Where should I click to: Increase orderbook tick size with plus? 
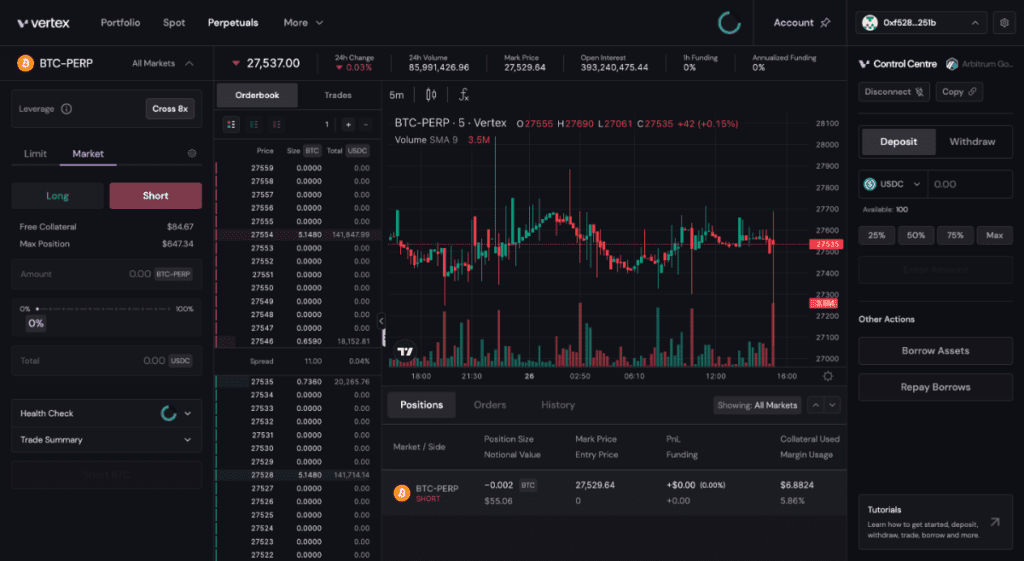[x=348, y=124]
